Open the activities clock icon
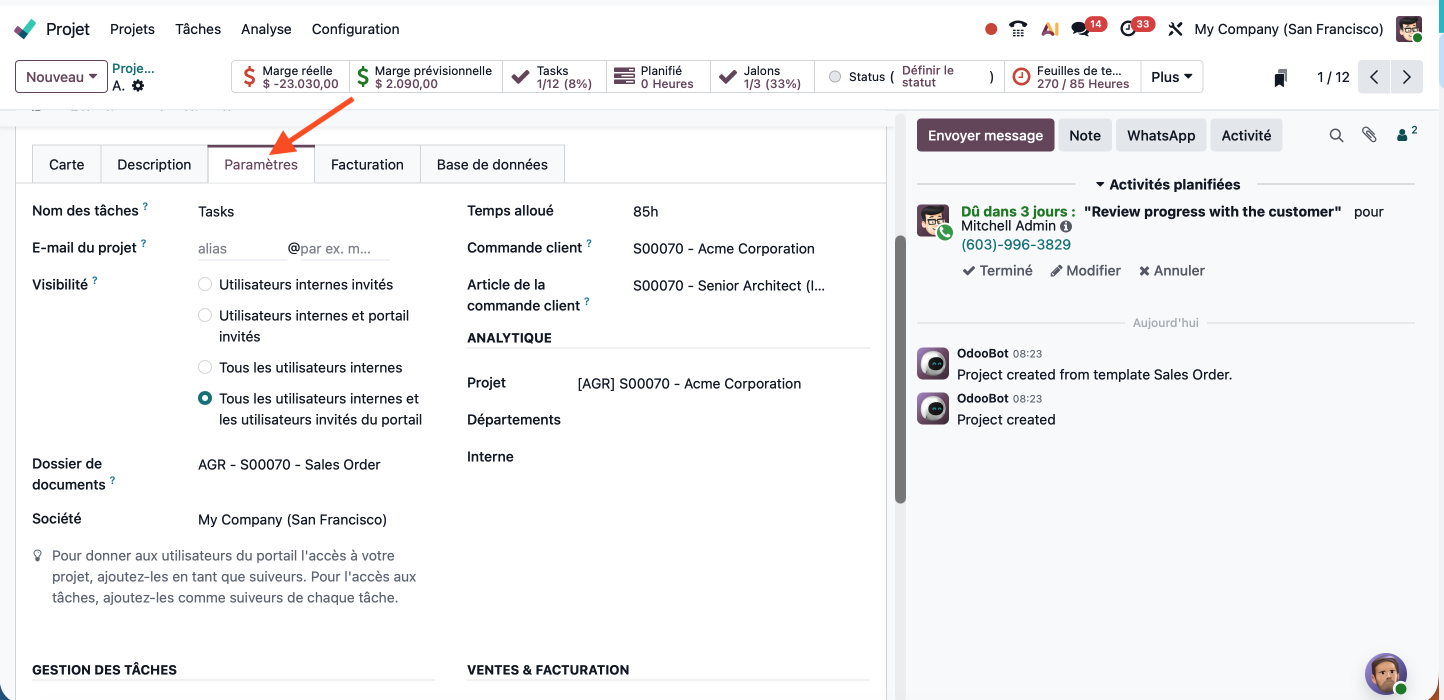The height and width of the screenshot is (700, 1444). (x=1129, y=29)
